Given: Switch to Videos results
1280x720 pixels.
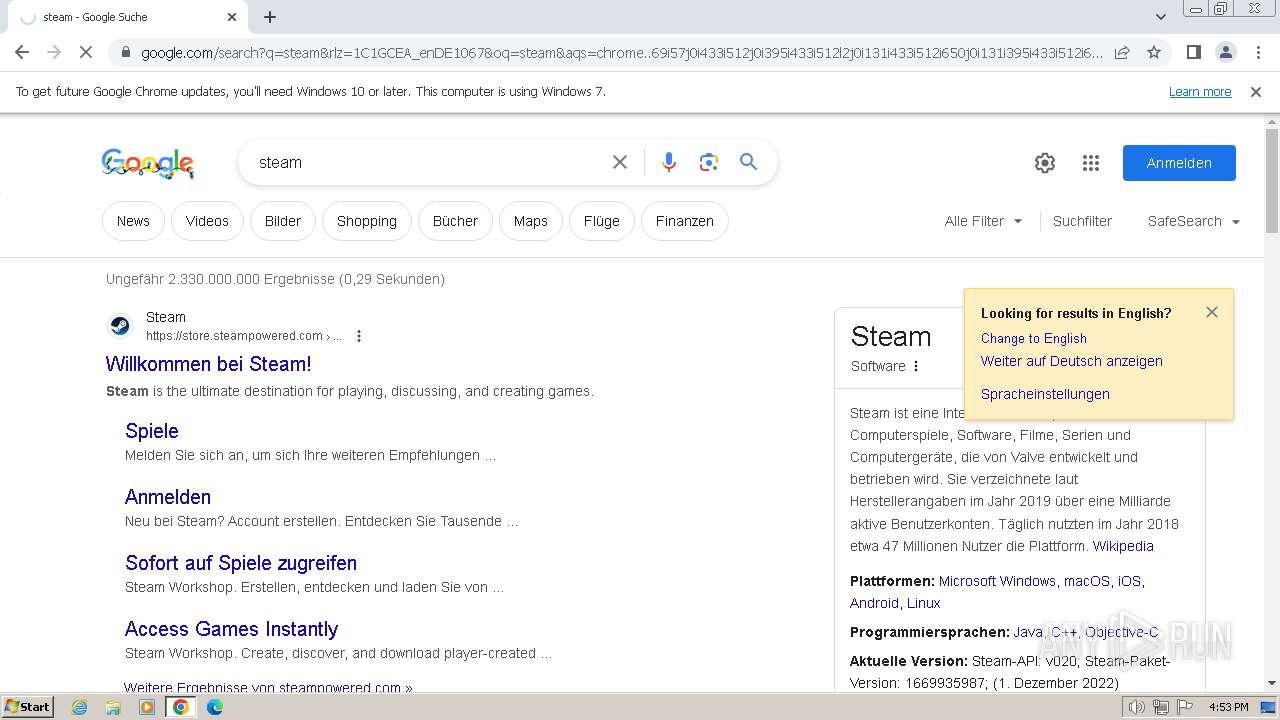Looking at the screenshot, I should coord(207,221).
